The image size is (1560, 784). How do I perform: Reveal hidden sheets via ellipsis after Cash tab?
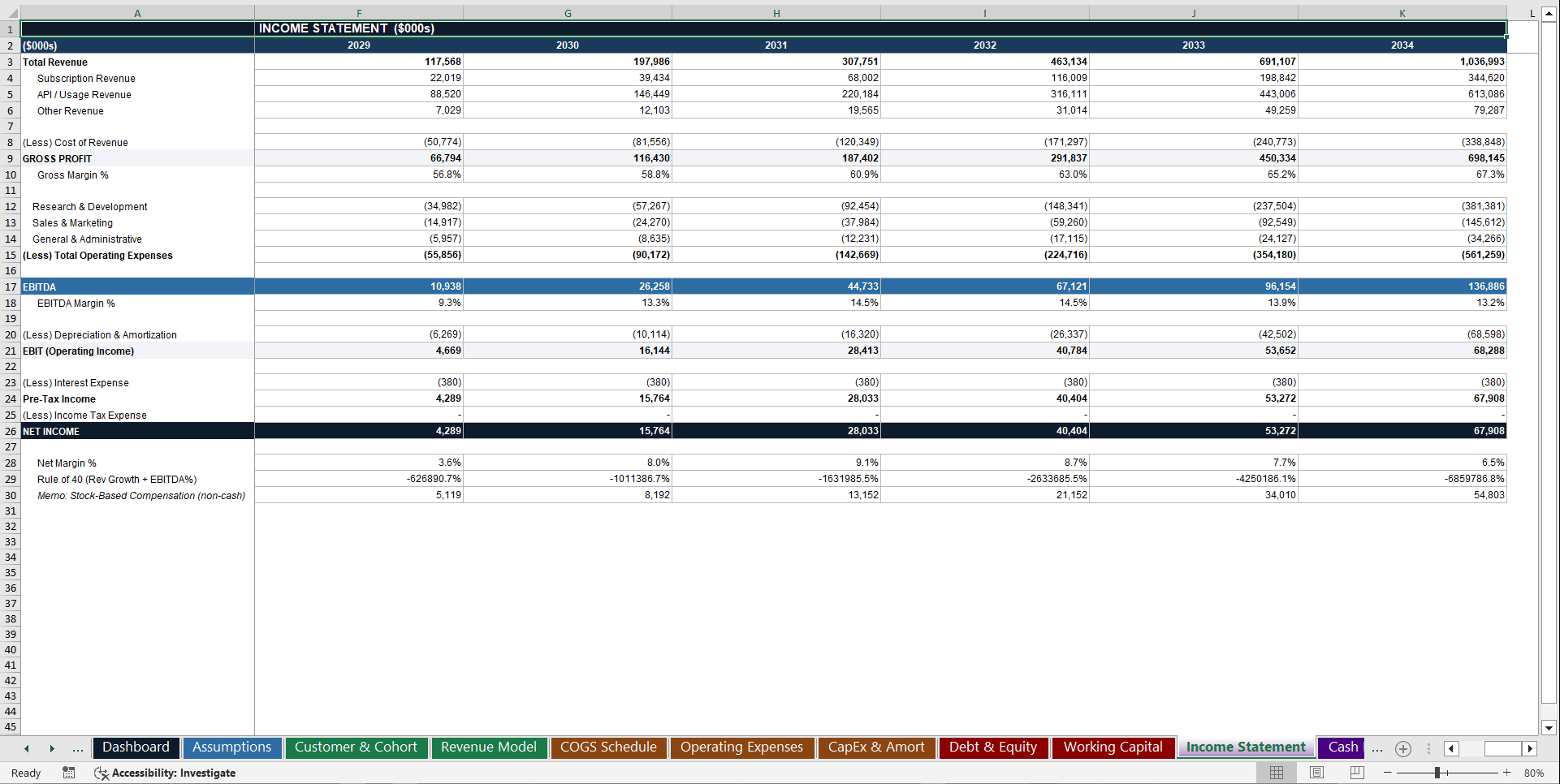click(x=1376, y=748)
